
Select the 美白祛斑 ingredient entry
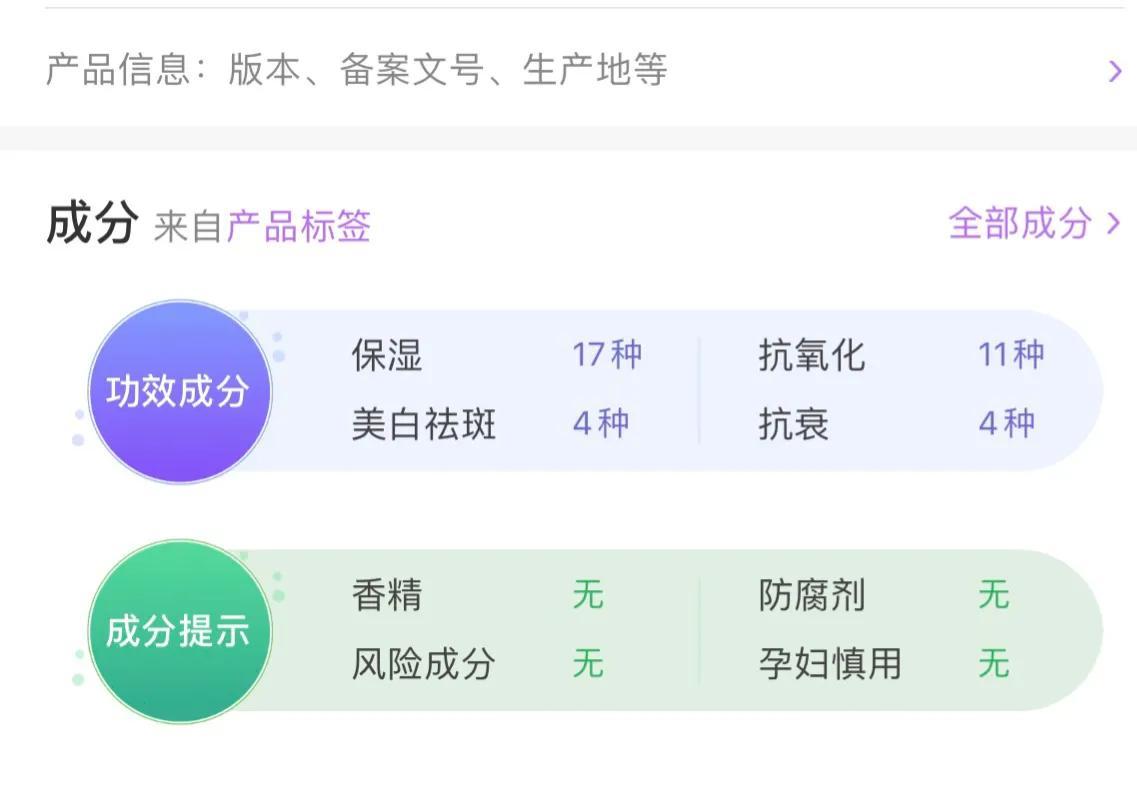click(x=423, y=424)
